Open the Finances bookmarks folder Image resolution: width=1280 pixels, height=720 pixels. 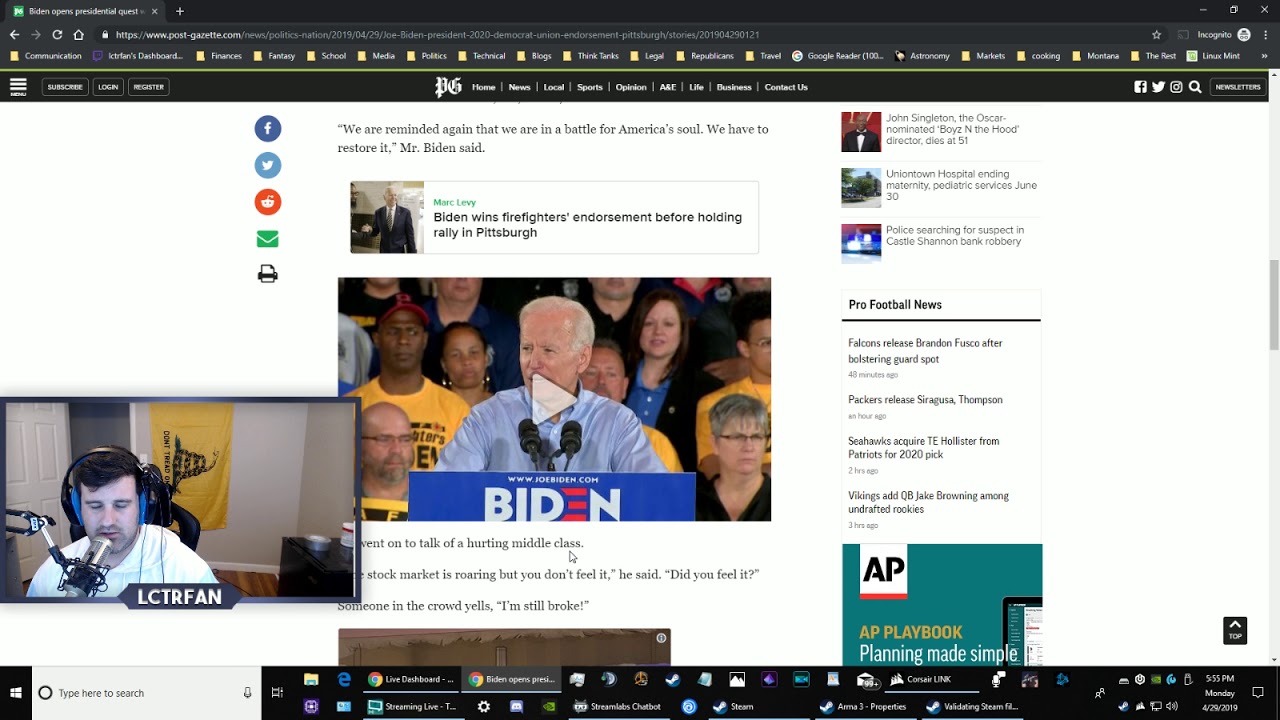tap(219, 56)
